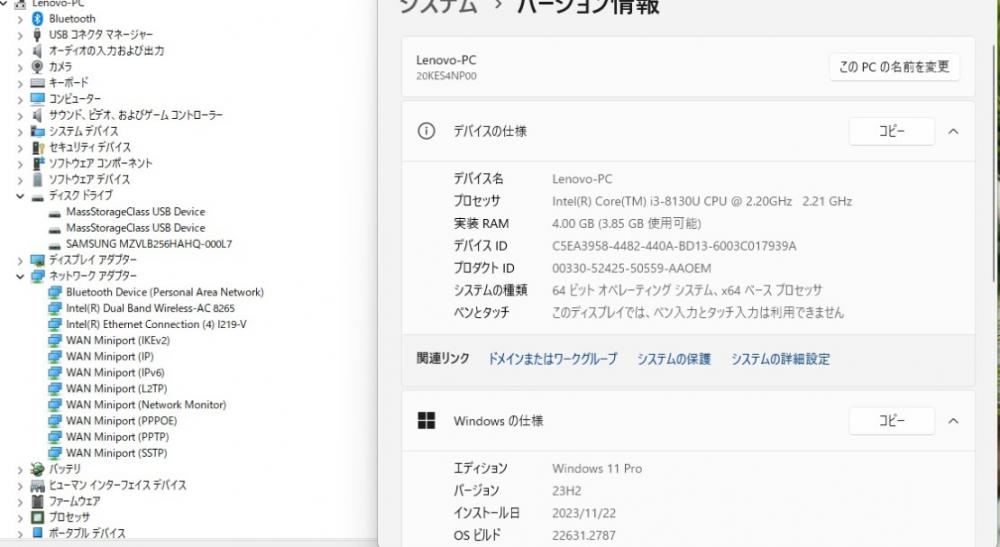The width and height of the screenshot is (1000, 547).
Task: Click the camera (カメラ) category icon
Action: coord(38,66)
